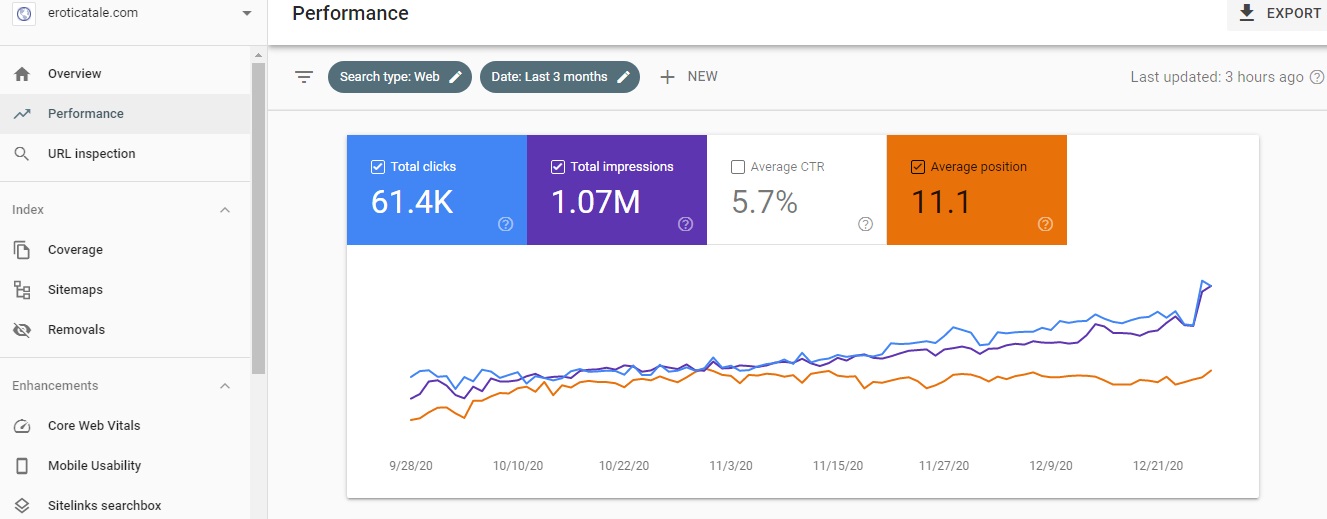
Task: Click the sidebar vertical scrollbar
Action: [258, 220]
